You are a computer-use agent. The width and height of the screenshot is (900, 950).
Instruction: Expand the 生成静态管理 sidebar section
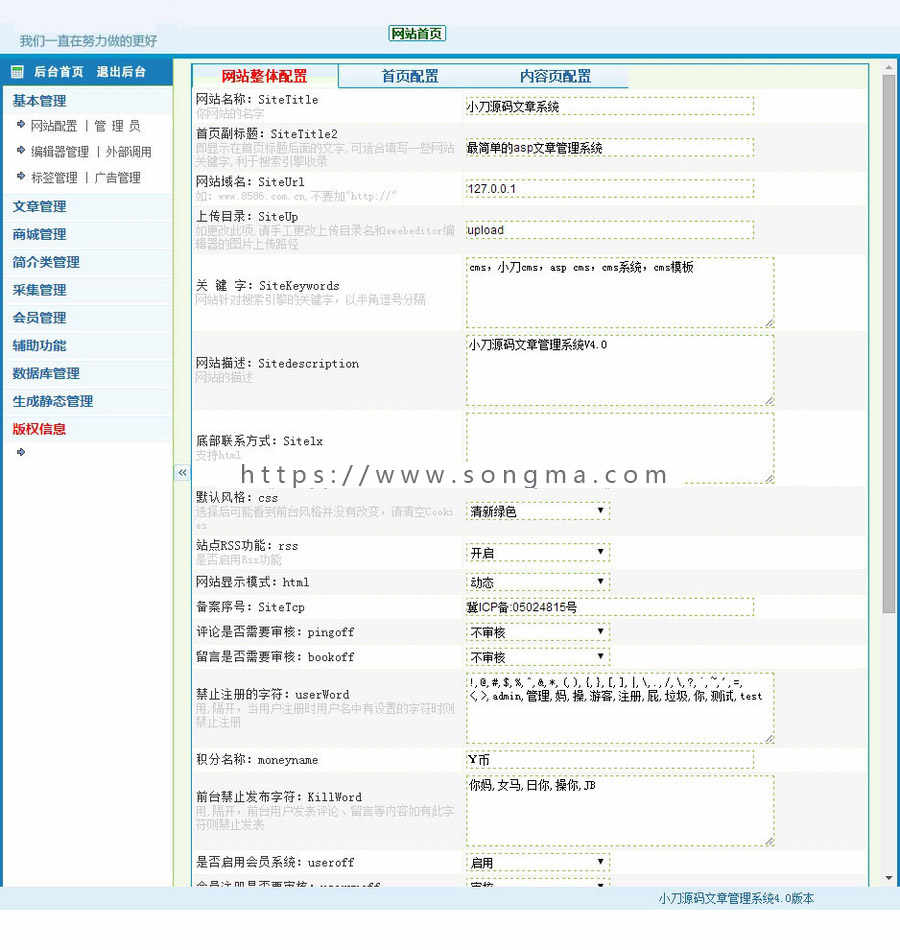53,401
